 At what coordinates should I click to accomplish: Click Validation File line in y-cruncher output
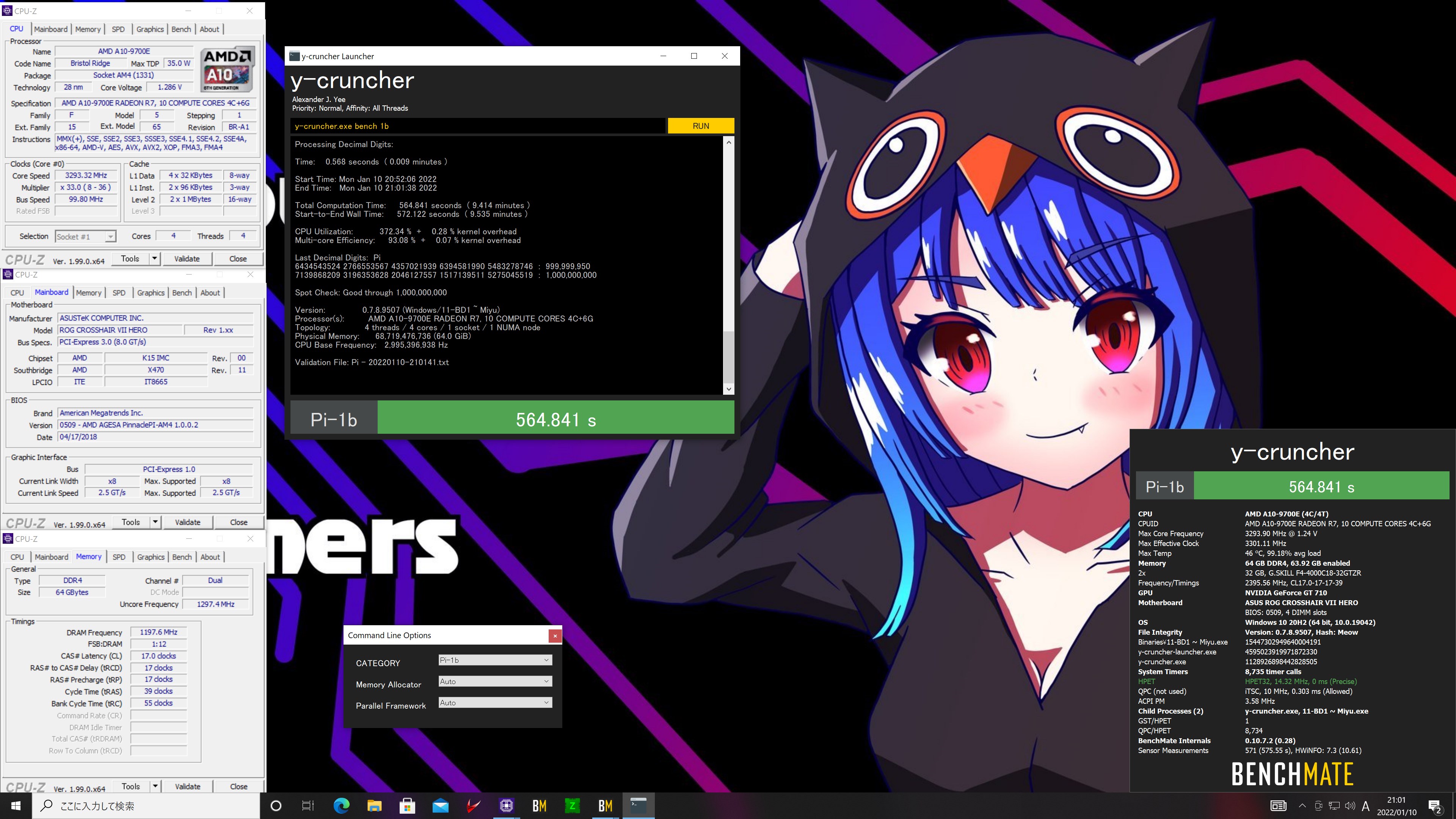coord(372,362)
